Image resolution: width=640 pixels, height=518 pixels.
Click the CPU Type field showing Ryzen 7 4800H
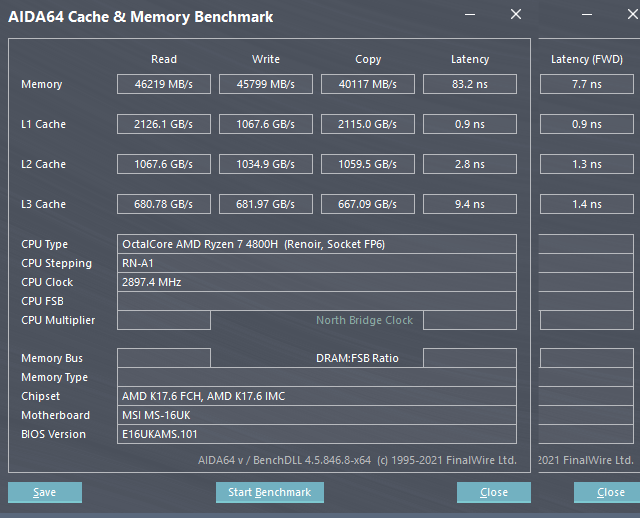point(317,244)
